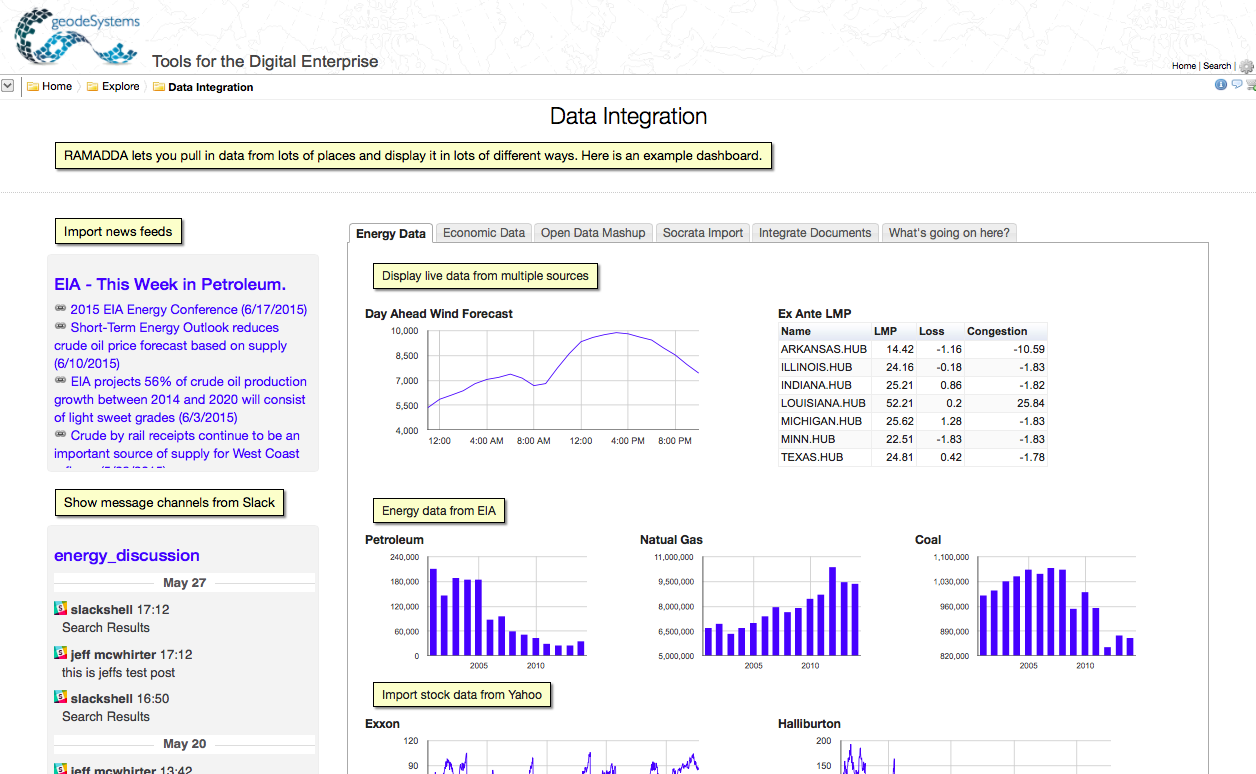Switch to the Economic Data tab

[x=484, y=233]
